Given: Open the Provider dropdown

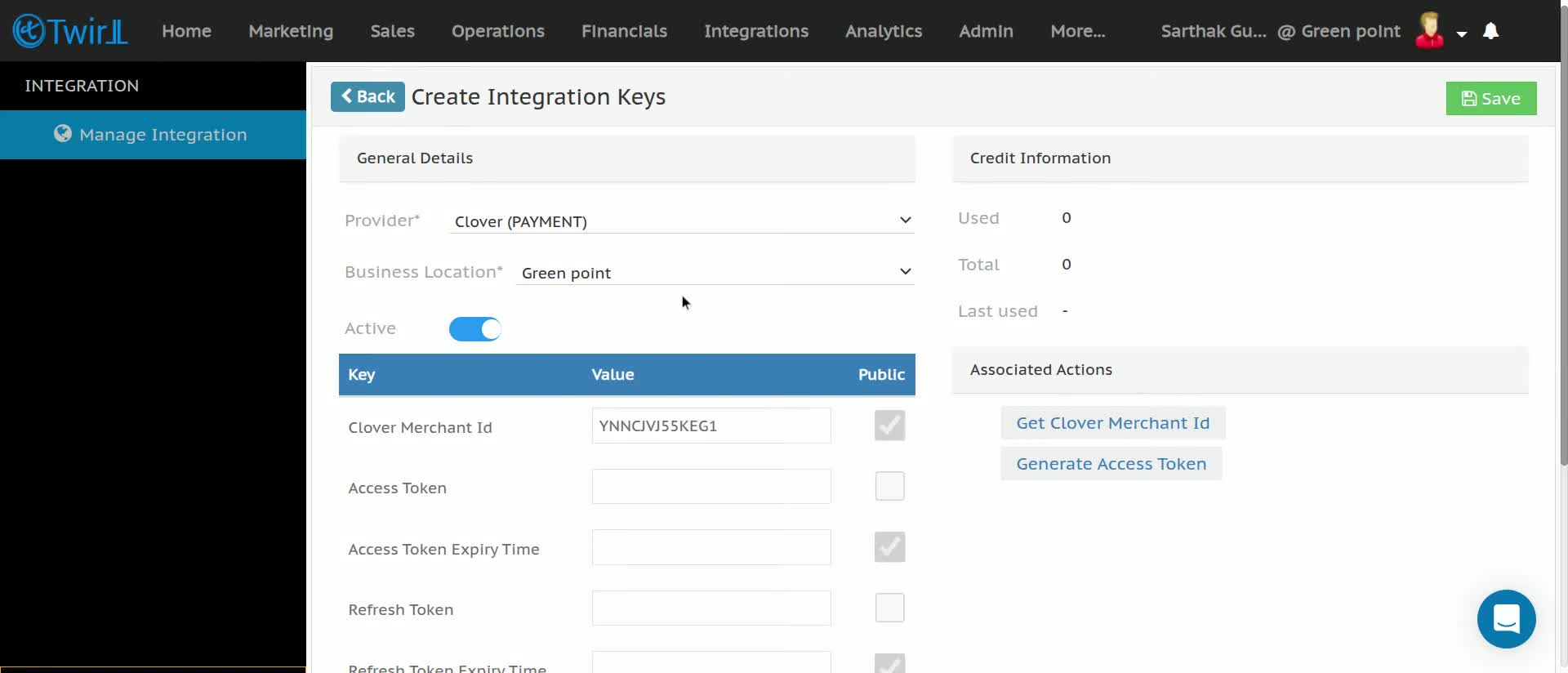Looking at the screenshot, I should pyautogui.click(x=681, y=221).
